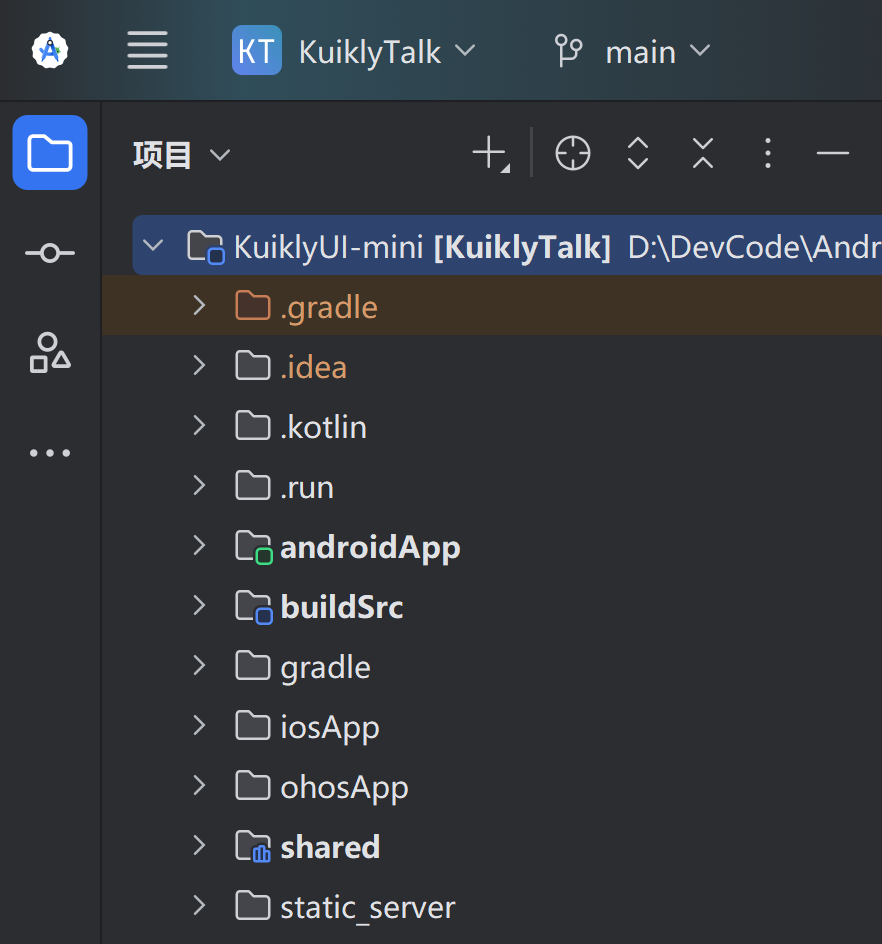Image resolution: width=882 pixels, height=944 pixels.
Task: Click the iosApp folder icon
Action: [252, 725]
